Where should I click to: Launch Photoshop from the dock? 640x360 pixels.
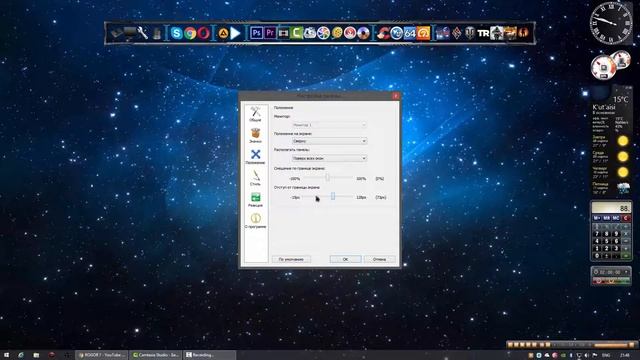point(256,33)
